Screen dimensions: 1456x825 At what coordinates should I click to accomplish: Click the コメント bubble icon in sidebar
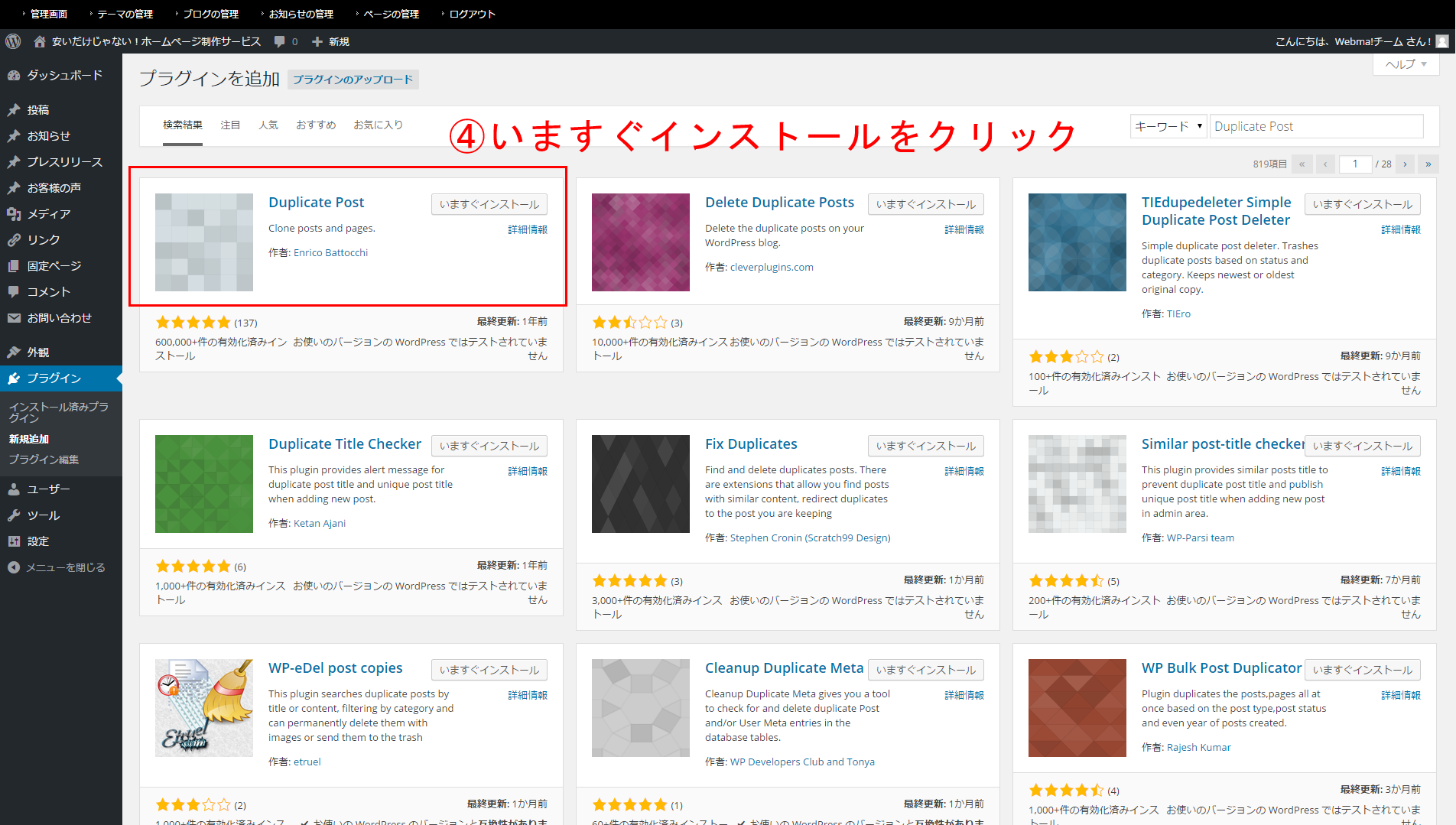click(x=14, y=292)
